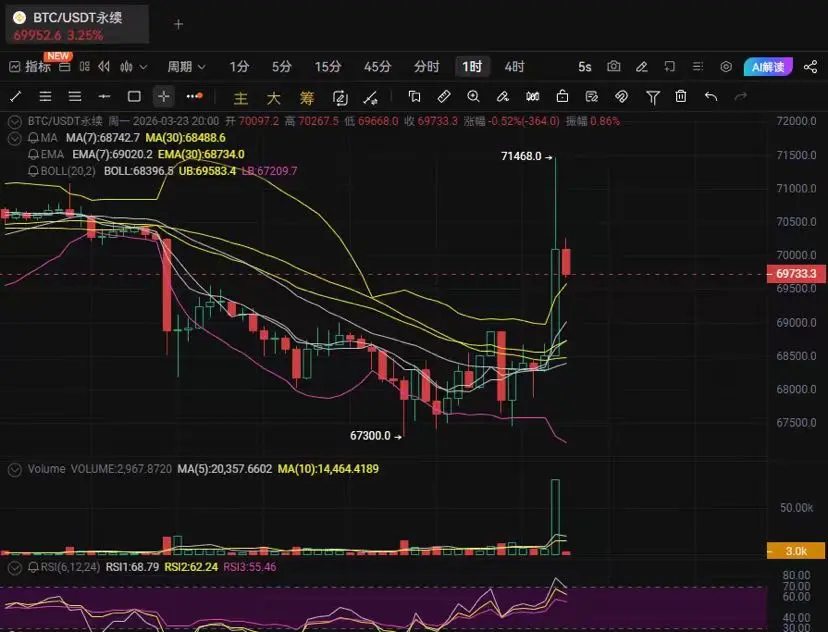Click the 大 indicator button

[x=274, y=98]
